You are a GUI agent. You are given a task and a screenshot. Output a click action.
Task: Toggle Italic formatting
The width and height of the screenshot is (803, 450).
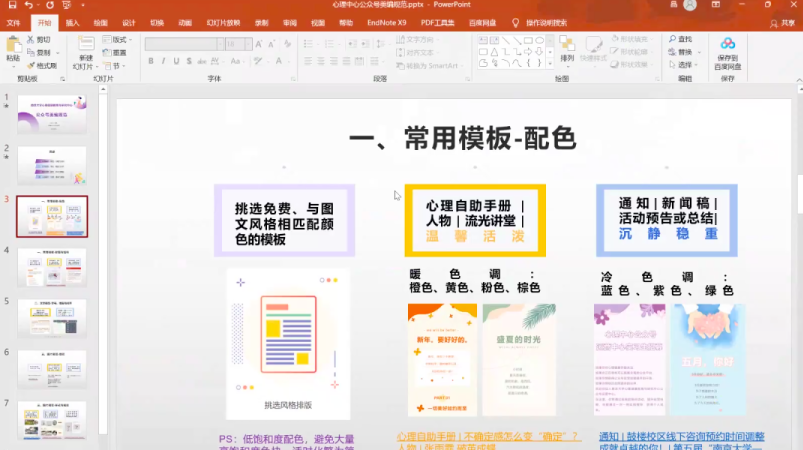click(163, 61)
